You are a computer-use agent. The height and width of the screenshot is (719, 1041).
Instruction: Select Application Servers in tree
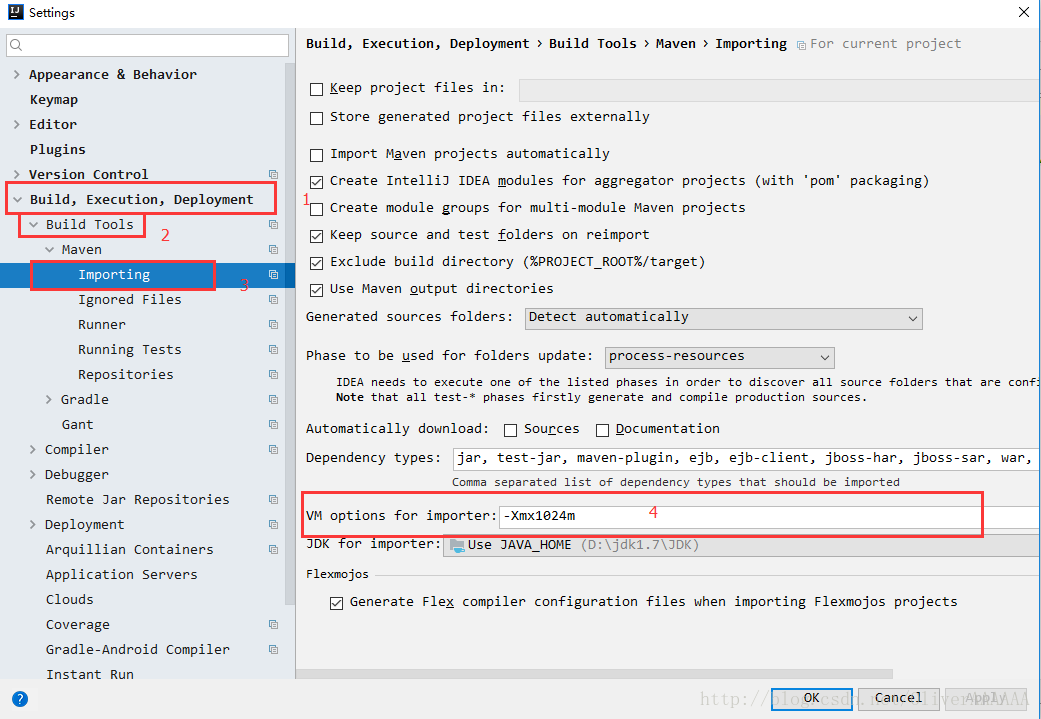tap(121, 574)
